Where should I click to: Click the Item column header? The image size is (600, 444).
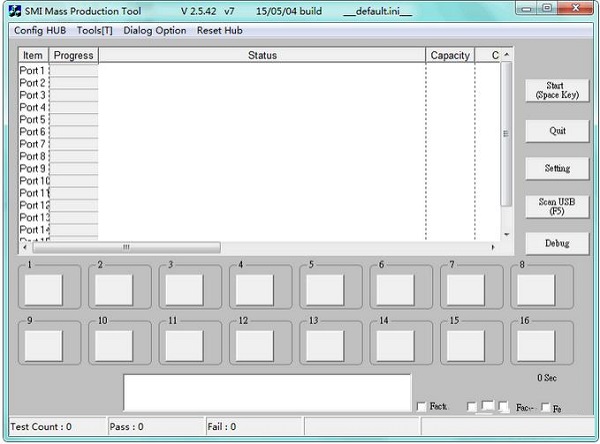pos(33,56)
